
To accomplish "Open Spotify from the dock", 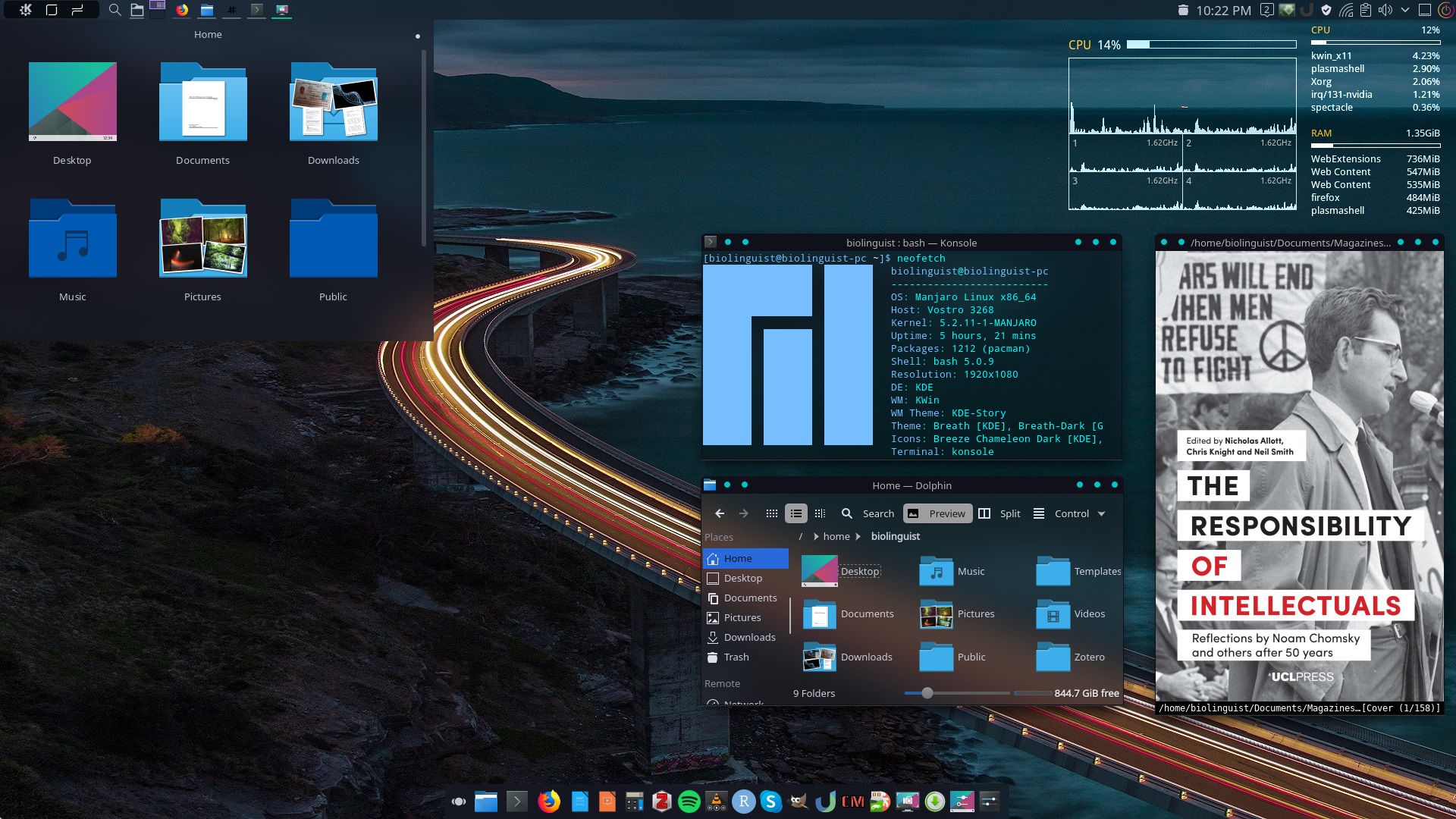I will point(689,801).
